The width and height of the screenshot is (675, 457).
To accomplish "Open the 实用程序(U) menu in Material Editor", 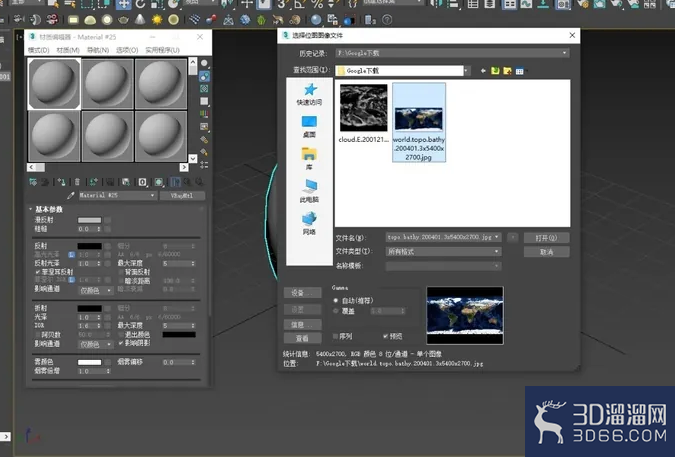I will 162,50.
